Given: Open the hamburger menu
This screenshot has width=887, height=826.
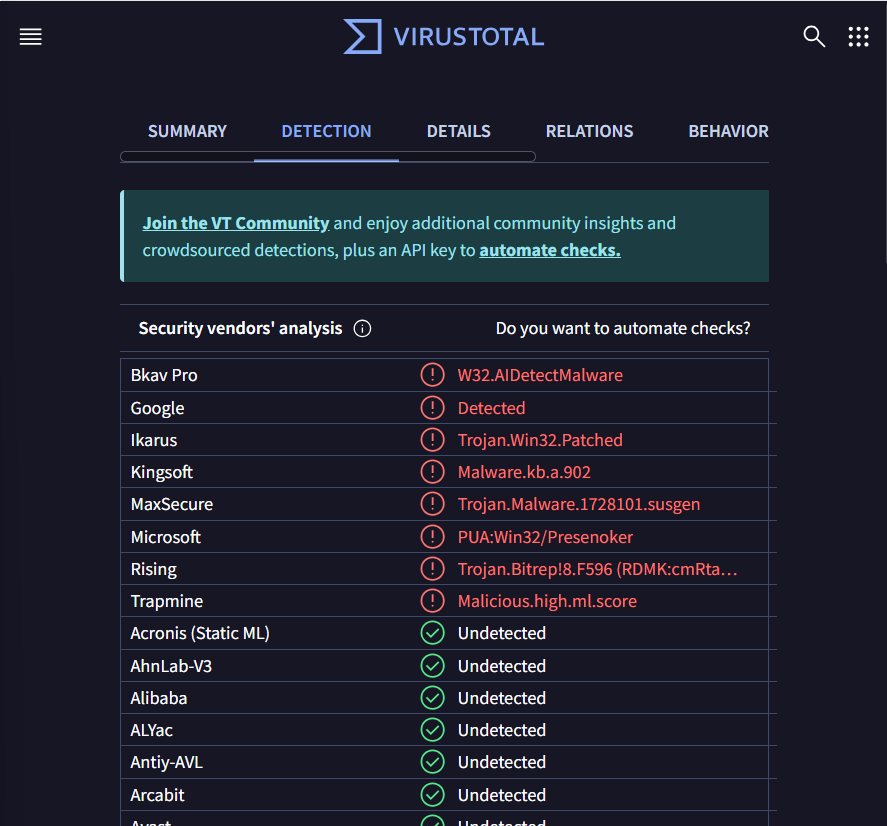Looking at the screenshot, I should [x=31, y=37].
